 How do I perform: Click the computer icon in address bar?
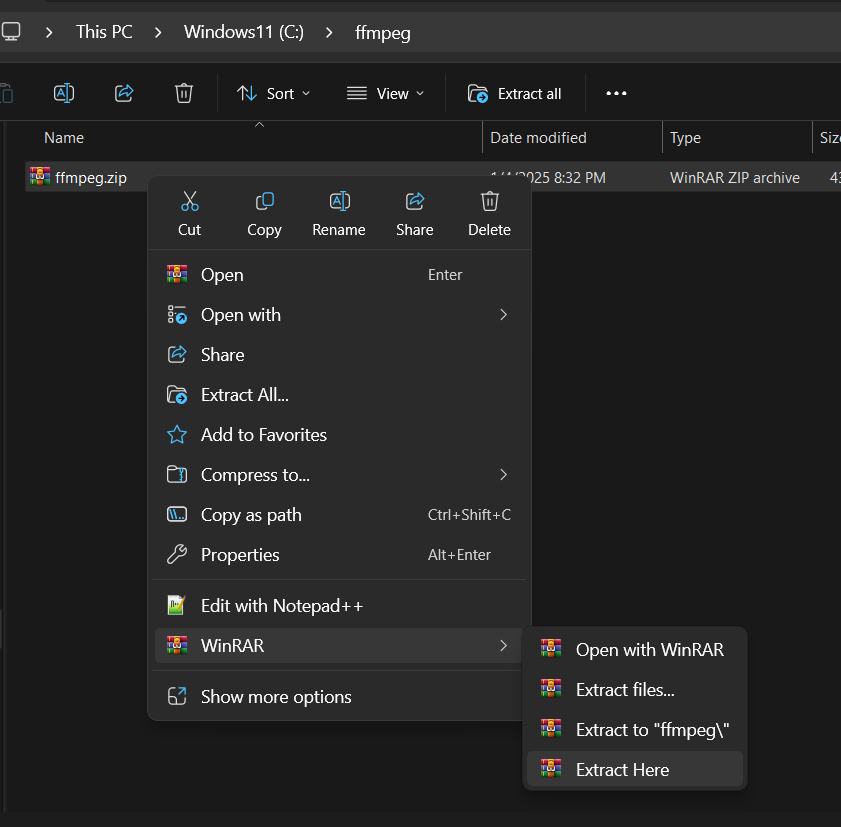11,32
